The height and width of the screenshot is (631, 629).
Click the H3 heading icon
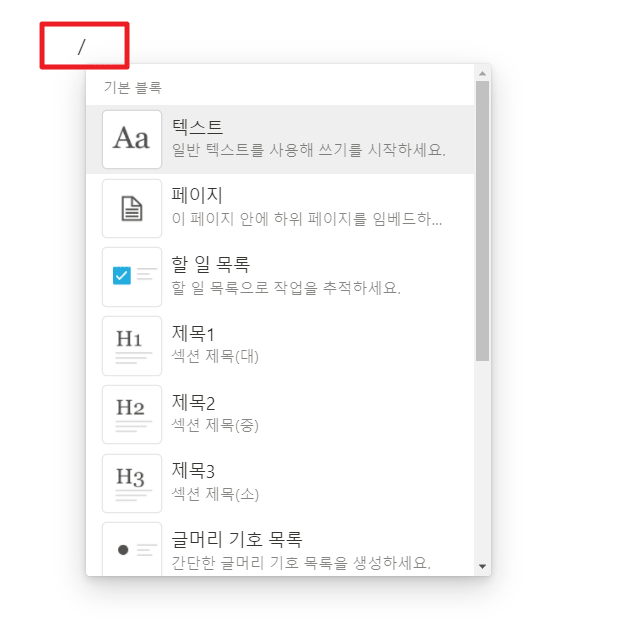tap(132, 483)
